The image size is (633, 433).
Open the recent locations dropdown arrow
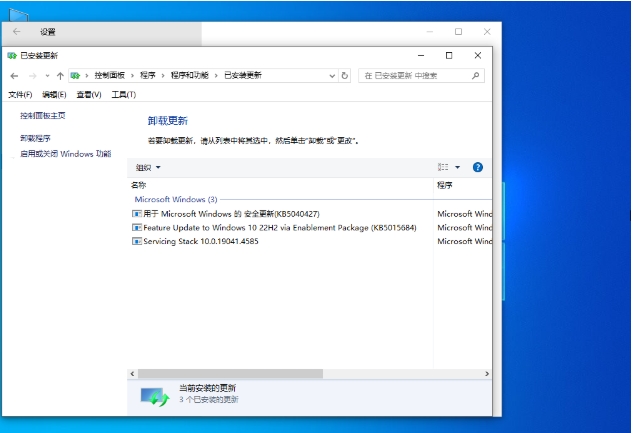click(x=47, y=75)
